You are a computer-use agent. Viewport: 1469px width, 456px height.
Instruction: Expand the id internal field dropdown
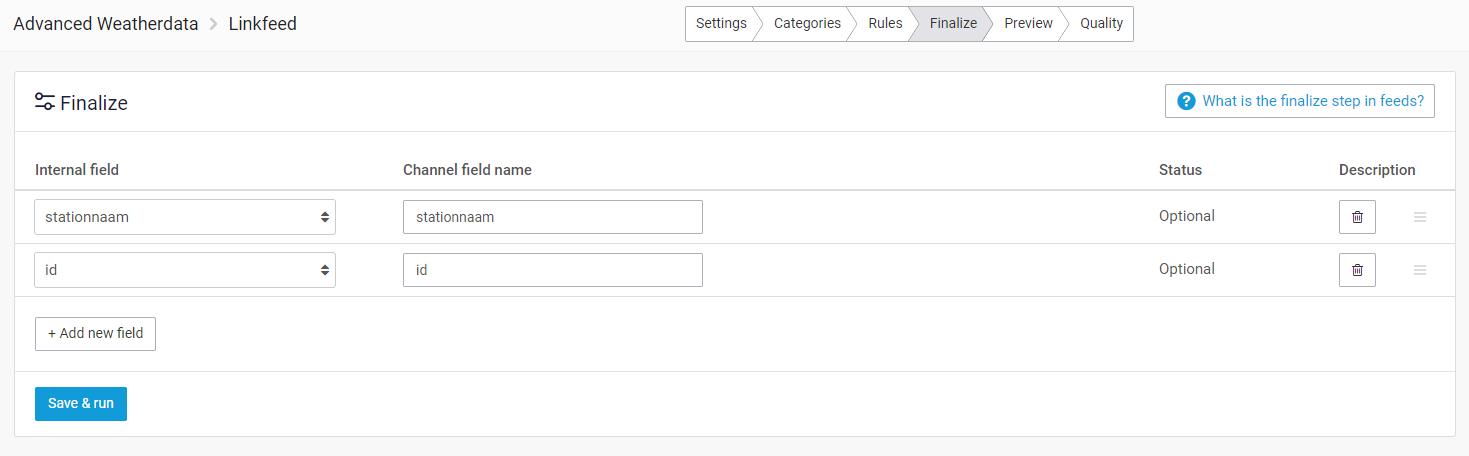pyautogui.click(x=185, y=270)
